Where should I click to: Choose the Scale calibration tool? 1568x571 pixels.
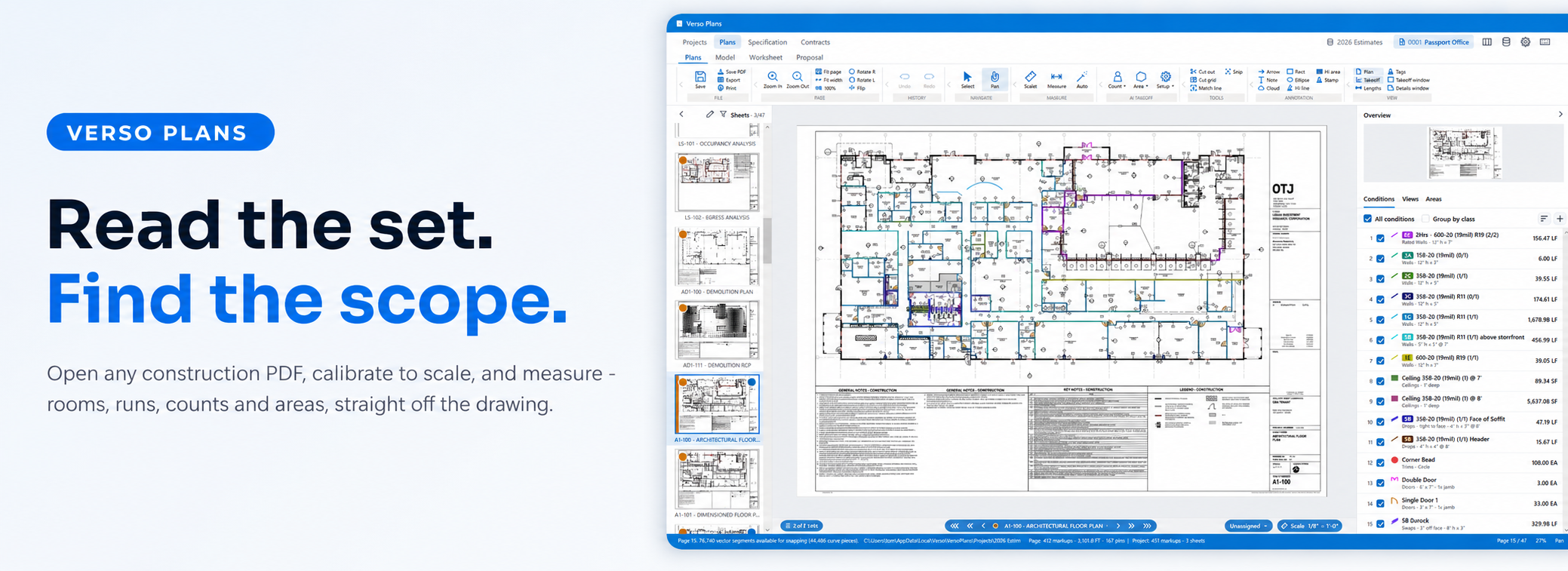pos(1030,80)
